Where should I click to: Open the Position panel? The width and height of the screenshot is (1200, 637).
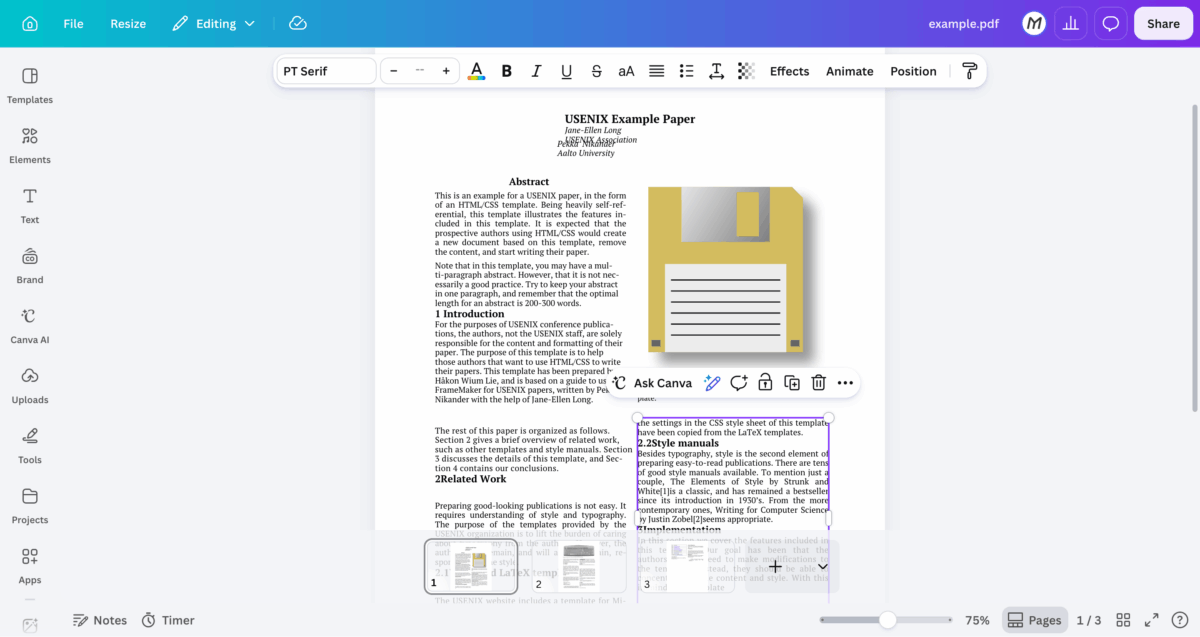(913, 71)
